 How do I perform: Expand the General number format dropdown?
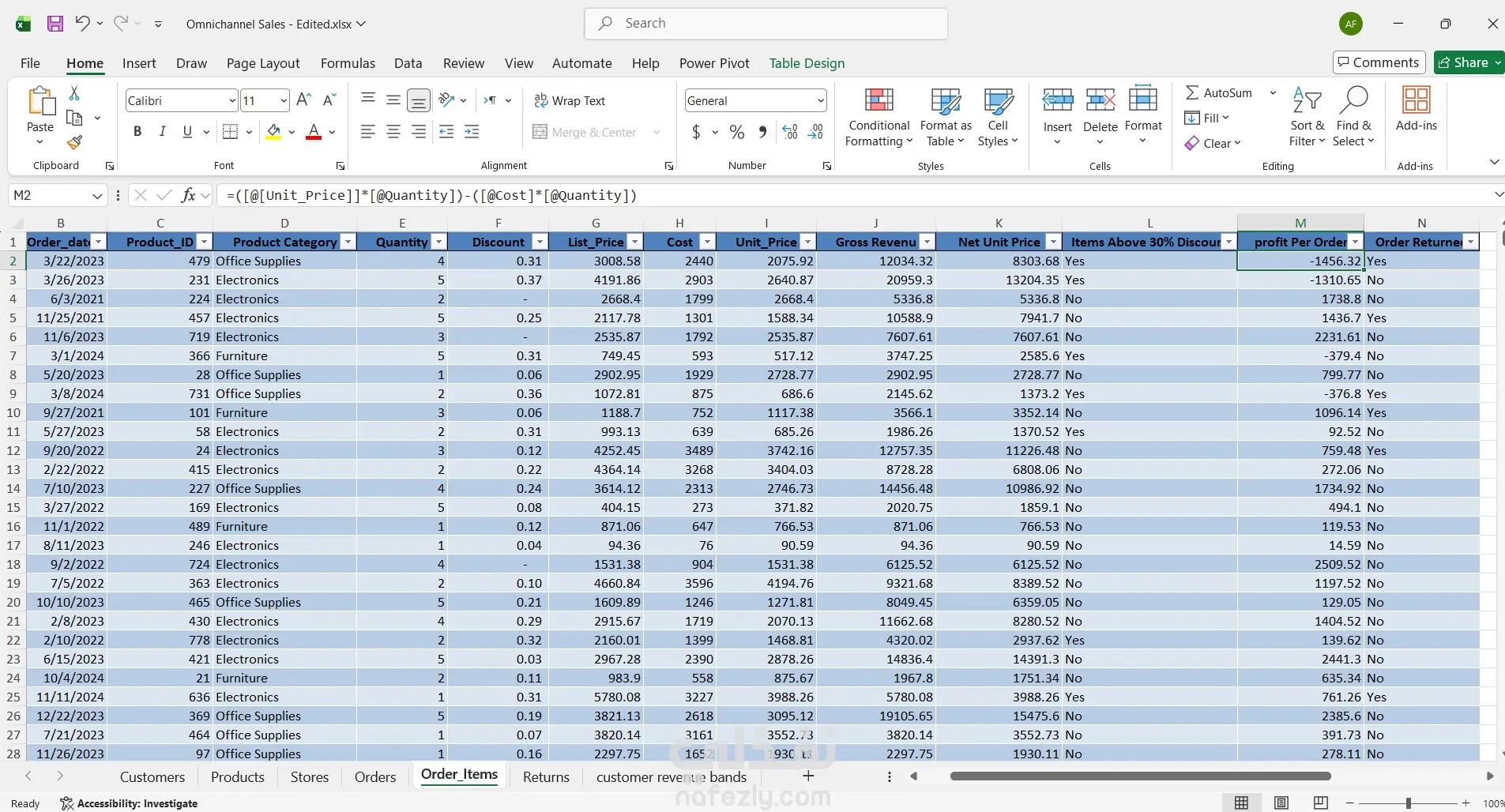coord(821,100)
